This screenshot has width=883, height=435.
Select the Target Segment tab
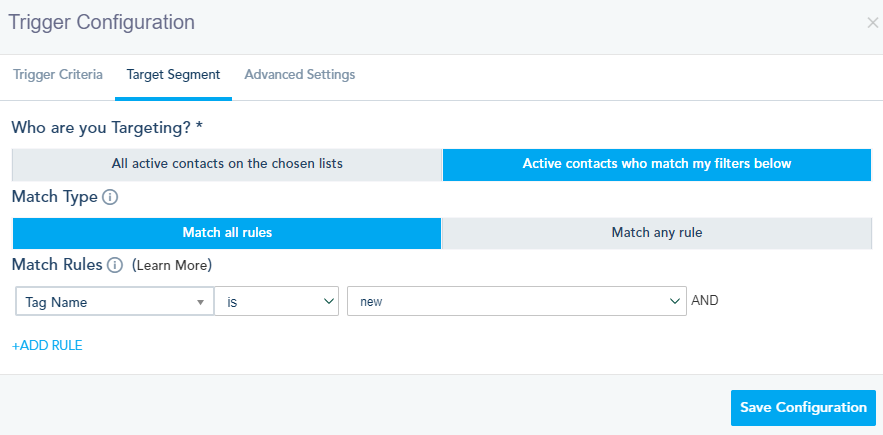173,75
